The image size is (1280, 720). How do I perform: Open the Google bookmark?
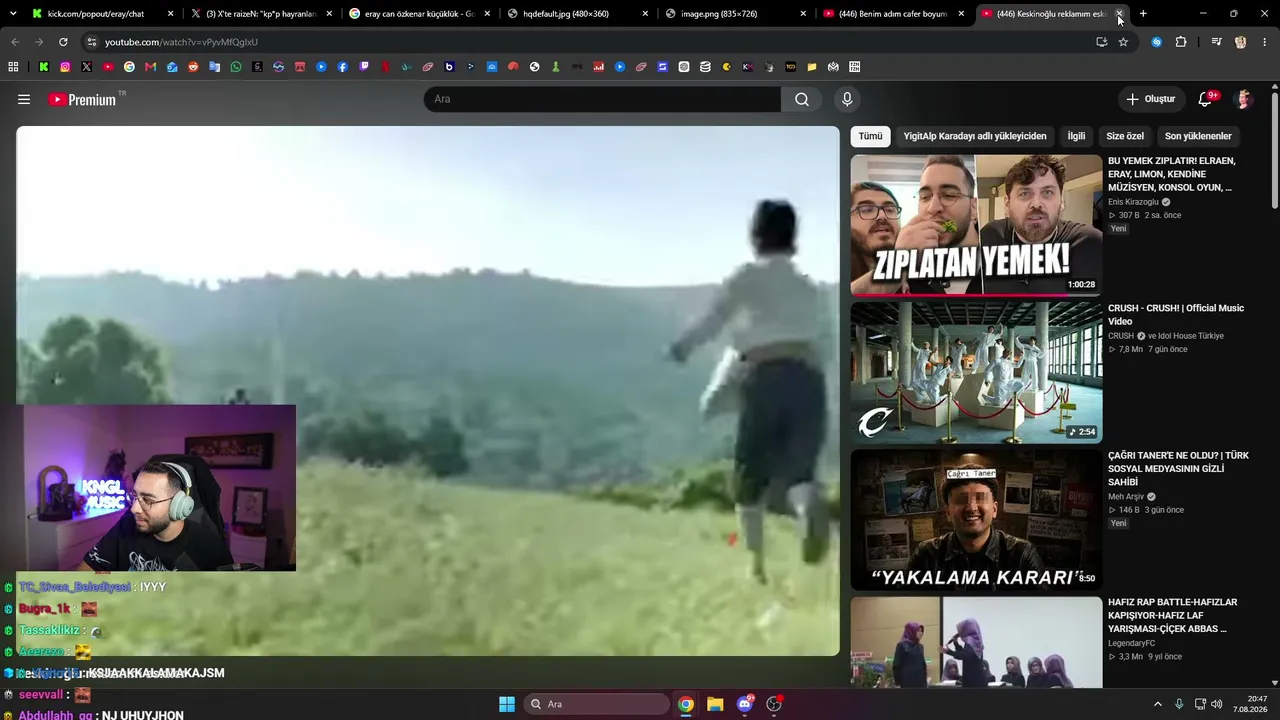coord(129,67)
